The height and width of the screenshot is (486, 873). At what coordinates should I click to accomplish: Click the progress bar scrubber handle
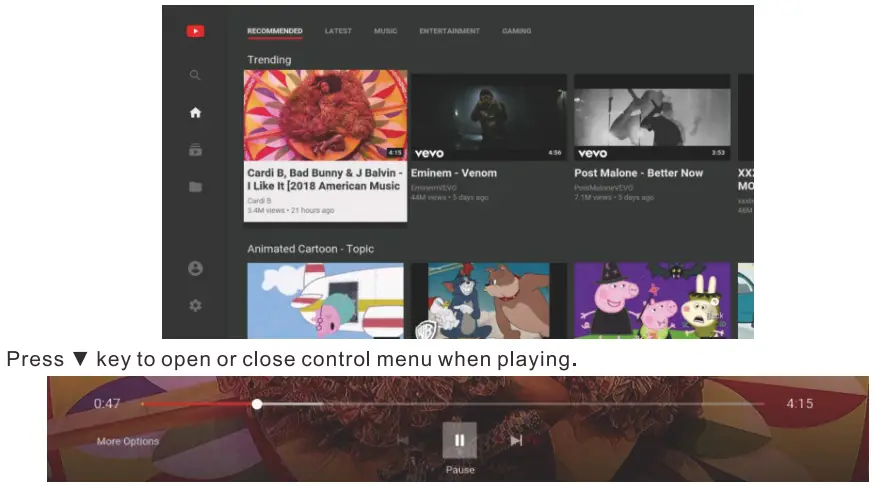pos(257,404)
